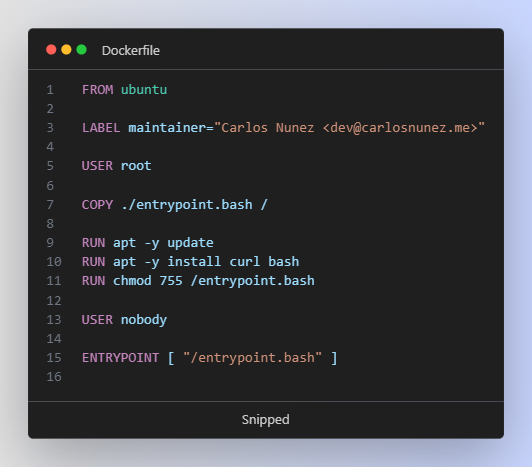Screen dimensions: 532x467
Task: Click RUN before chmod 755
Action: 94,281
